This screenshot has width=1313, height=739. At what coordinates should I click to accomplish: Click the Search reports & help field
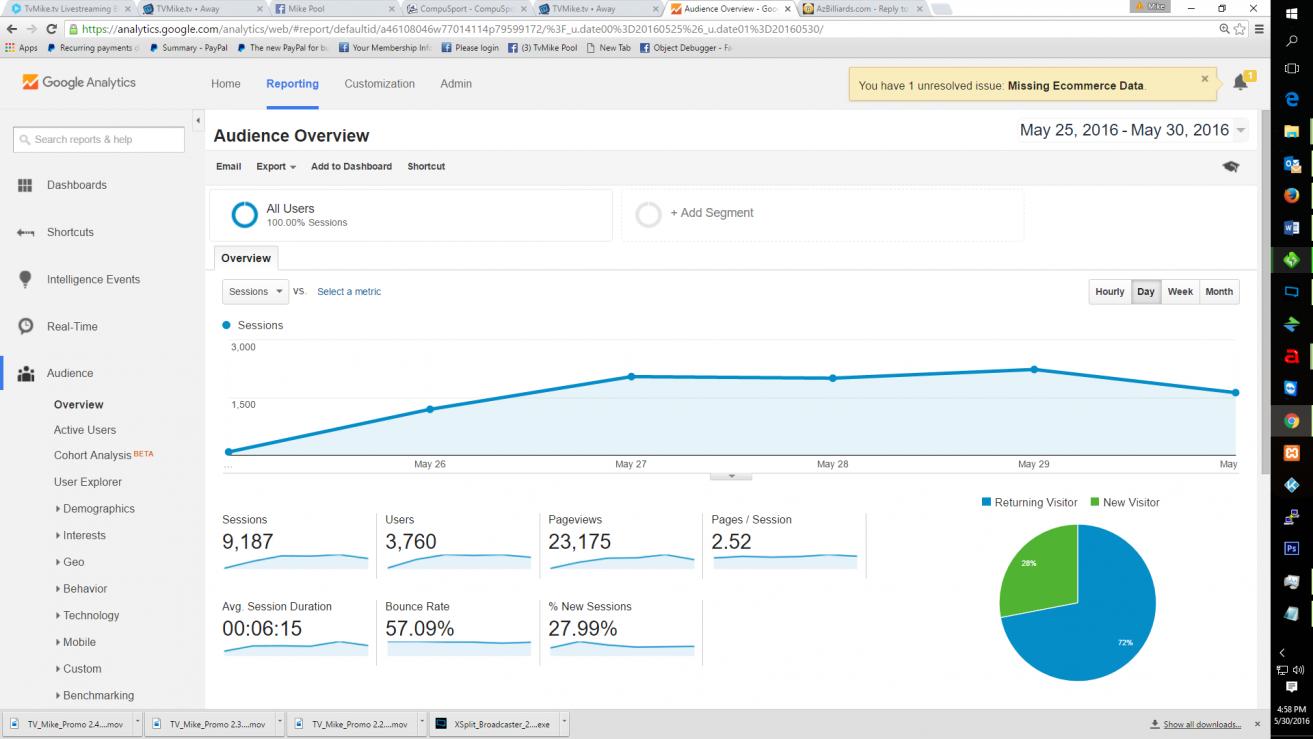tap(99, 140)
